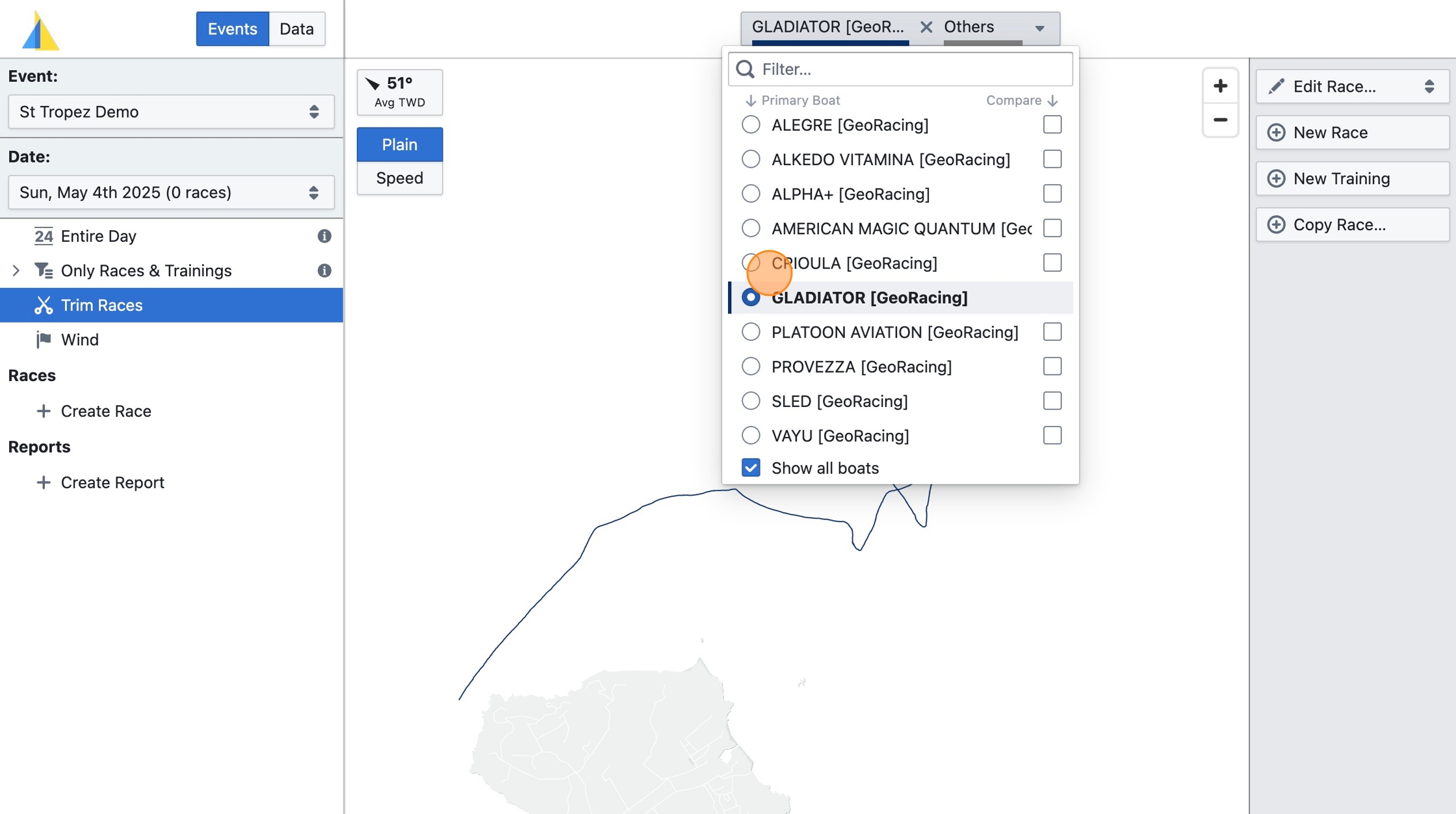Uncheck Show all boats
1456x814 pixels.
click(751, 468)
